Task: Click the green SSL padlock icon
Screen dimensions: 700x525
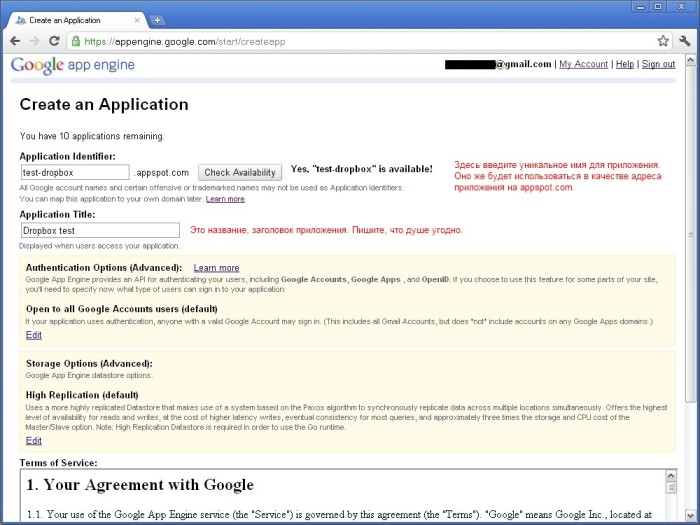Action: pyautogui.click(x=76, y=42)
